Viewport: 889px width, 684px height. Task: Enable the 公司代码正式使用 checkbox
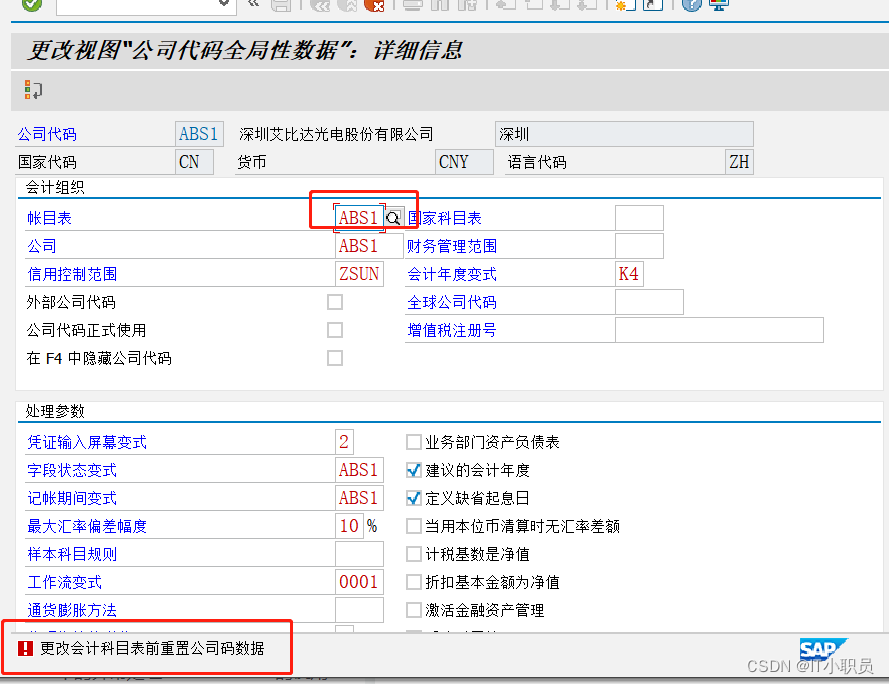tap(335, 330)
